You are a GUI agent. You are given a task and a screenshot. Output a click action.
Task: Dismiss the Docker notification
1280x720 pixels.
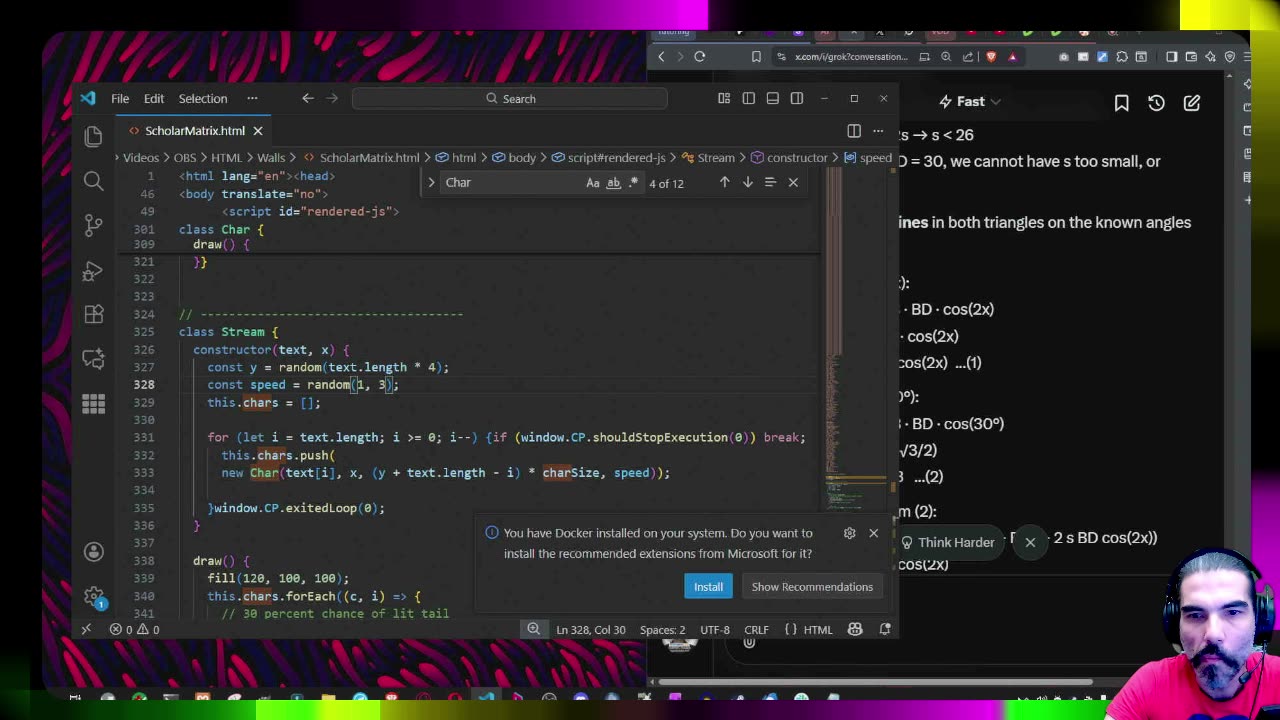click(x=873, y=533)
